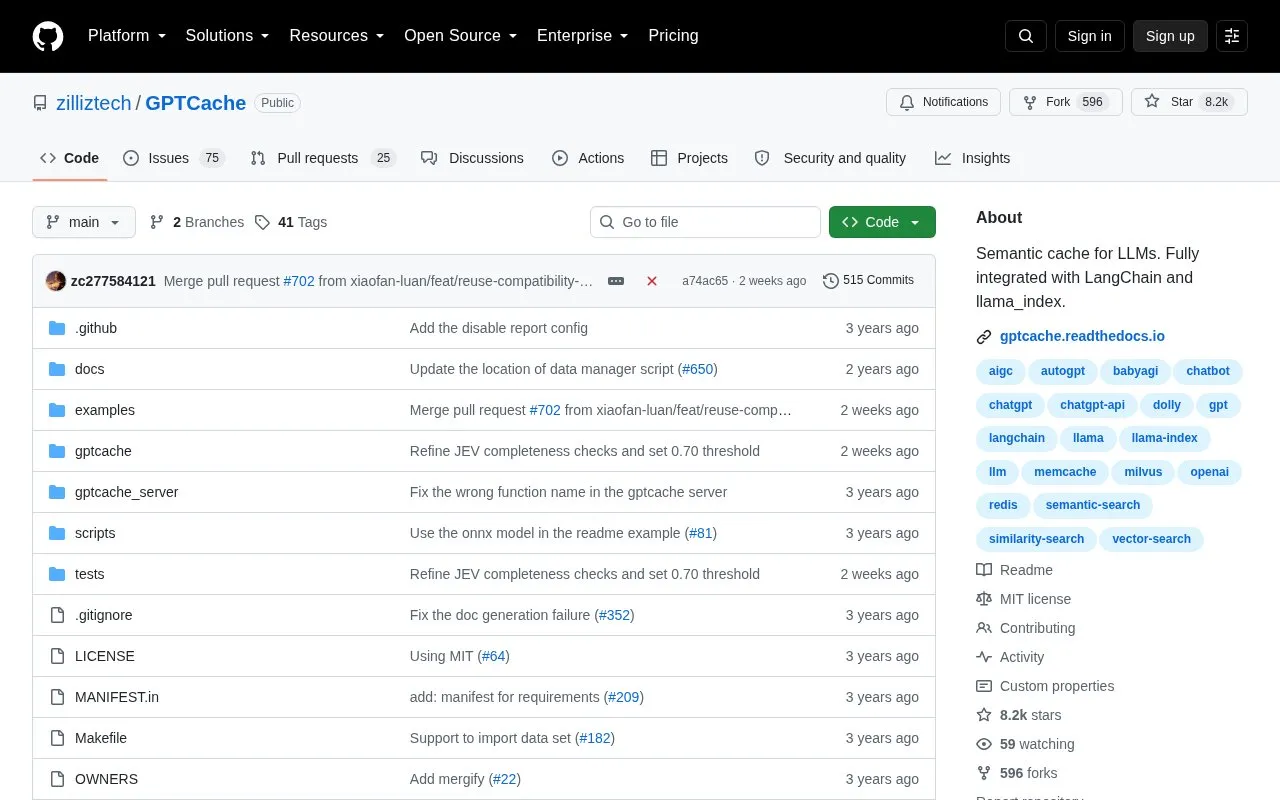Switch to the Projects tab
1280x800 pixels.
689,158
